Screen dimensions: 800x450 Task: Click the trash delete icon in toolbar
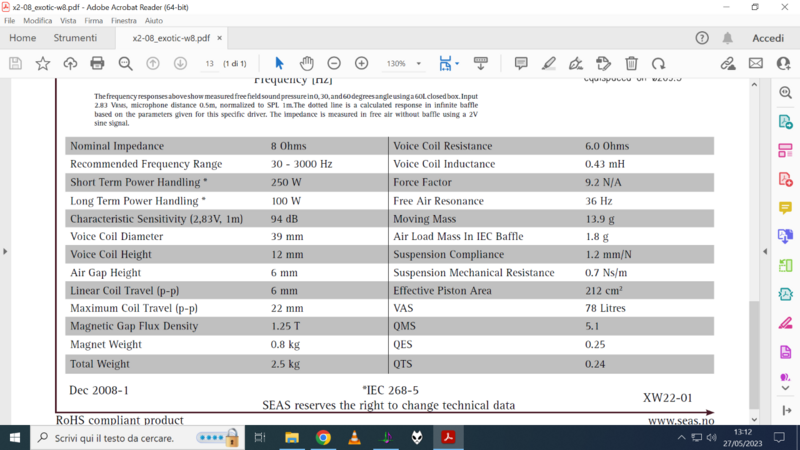point(631,63)
